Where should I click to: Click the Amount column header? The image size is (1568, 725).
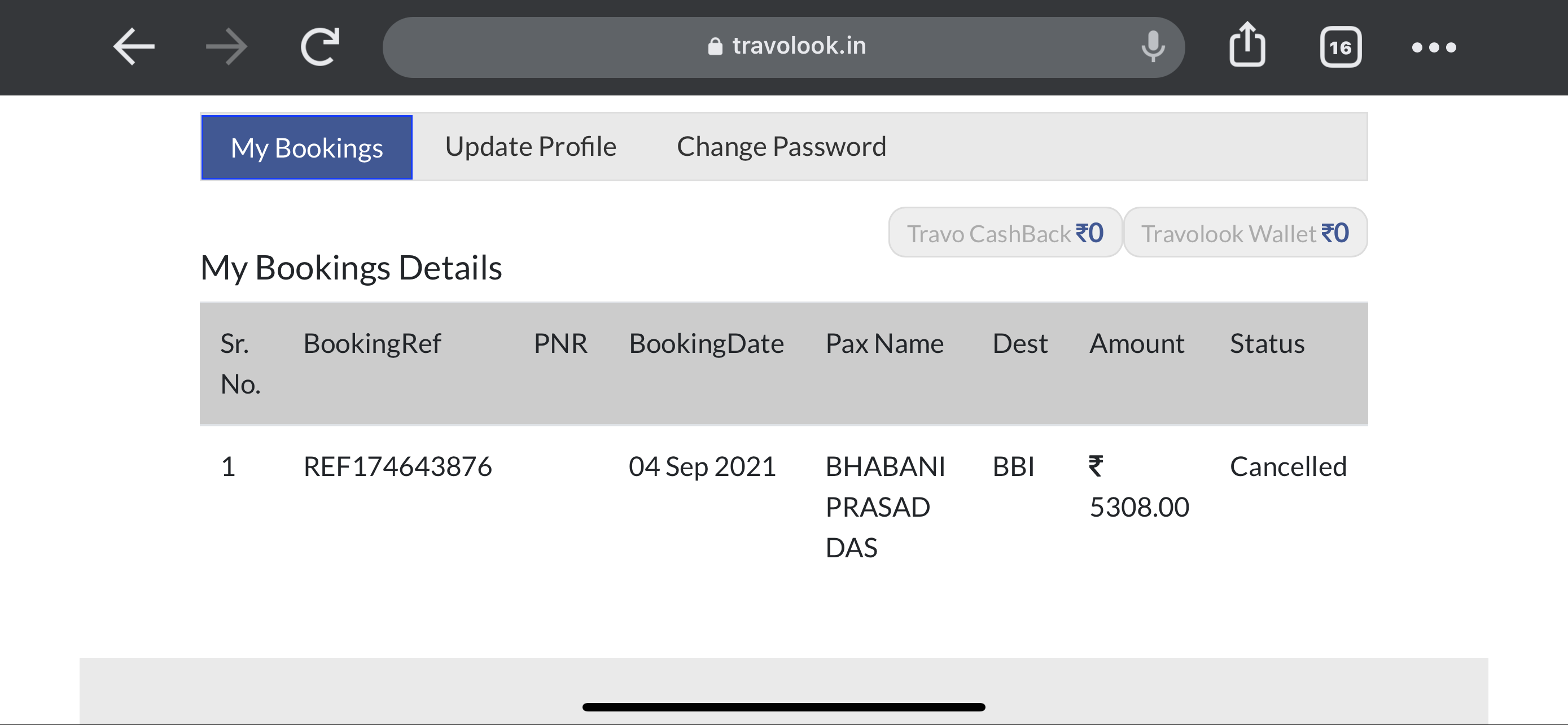pyautogui.click(x=1136, y=344)
